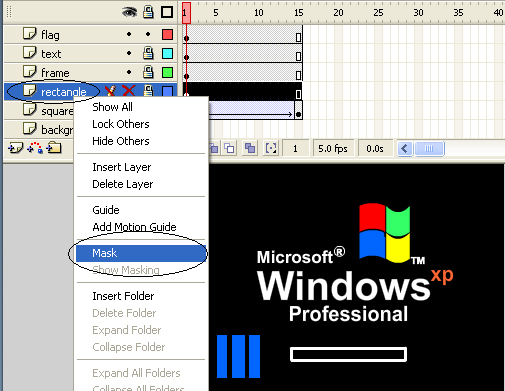Click the current frame number field showing 1
This screenshot has width=505, height=391.
295,148
